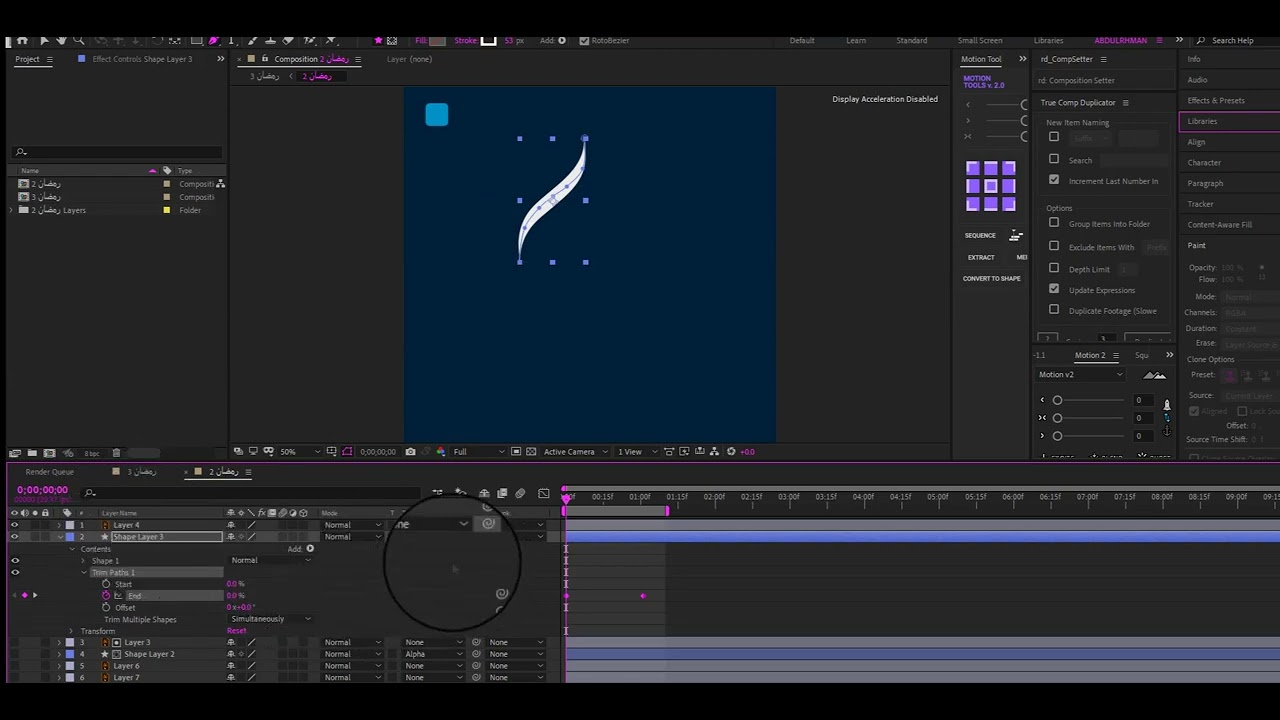This screenshot has height=720, width=1280.
Task: Click the trash icon in Project panel
Action: [116, 453]
